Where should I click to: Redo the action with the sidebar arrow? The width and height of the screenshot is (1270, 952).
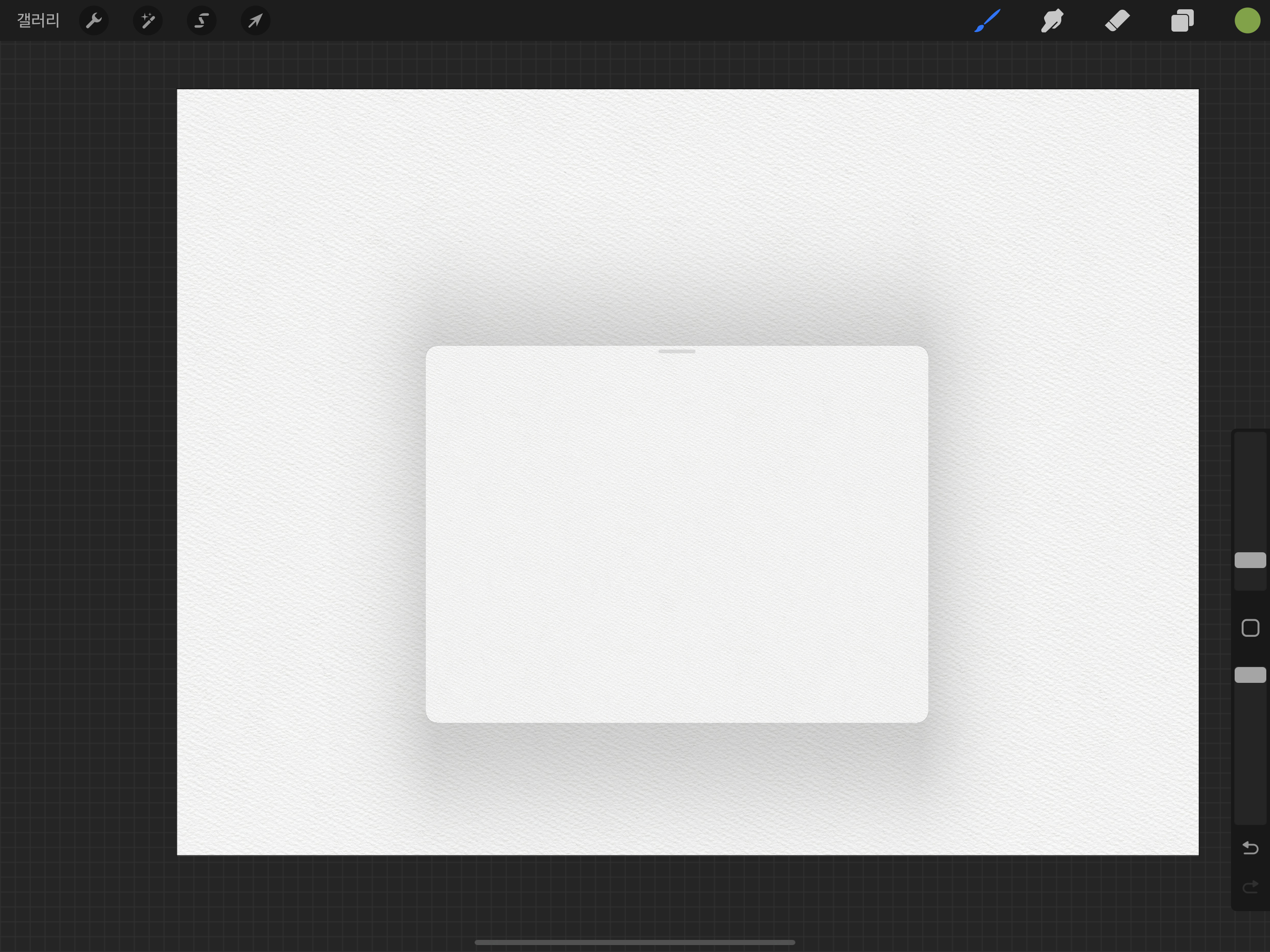tap(1250, 888)
